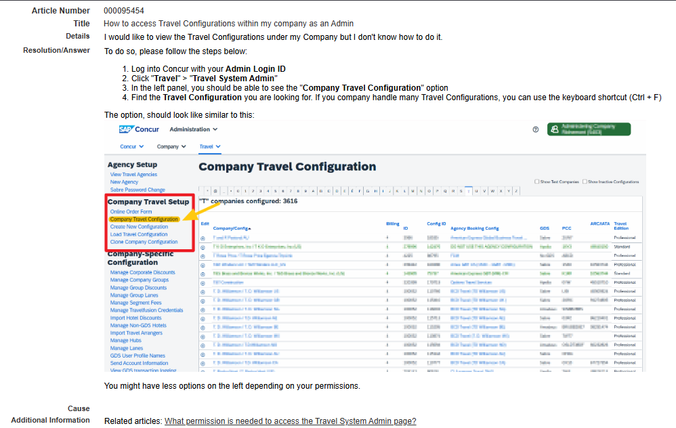Open Import Travel Arrangers link

point(136,333)
